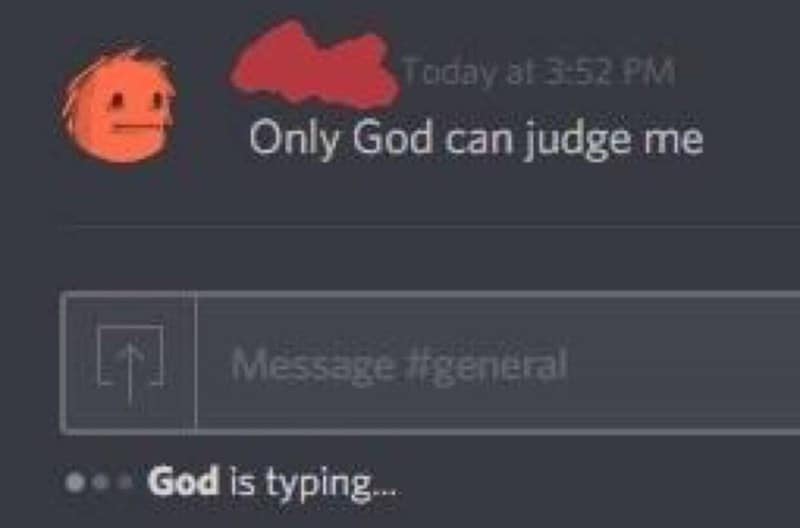Click the "Message" placeholder word in text box
The image size is (800, 528).
coord(313,363)
